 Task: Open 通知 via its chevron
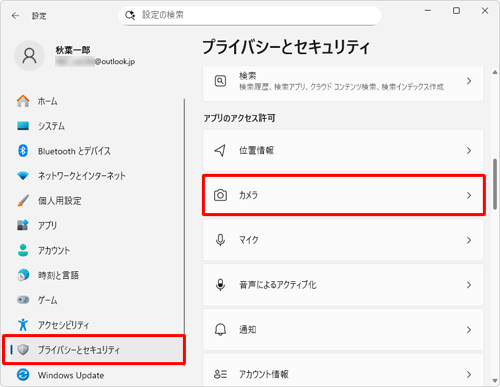tap(469, 330)
